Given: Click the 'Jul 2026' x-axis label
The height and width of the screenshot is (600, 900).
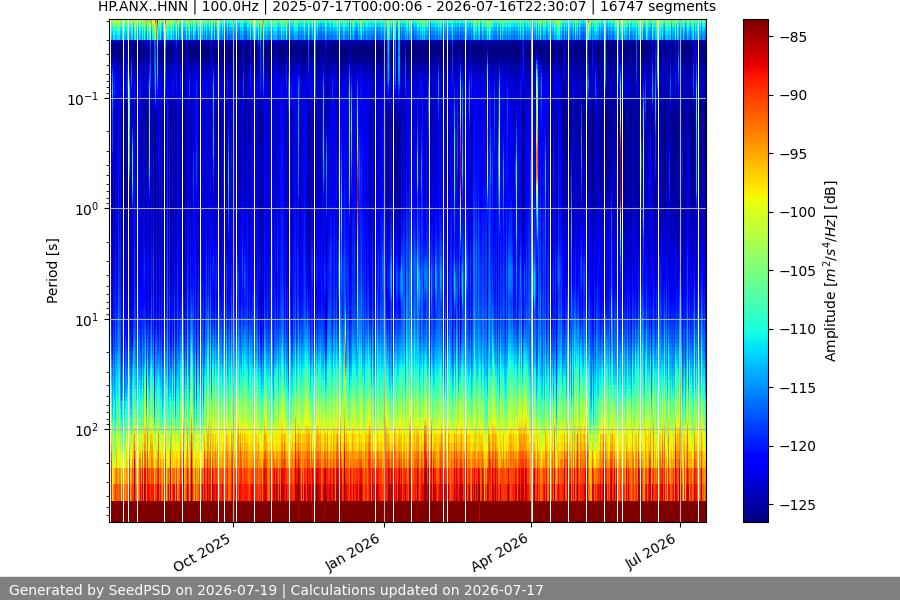Looking at the screenshot, I should coord(650,552).
